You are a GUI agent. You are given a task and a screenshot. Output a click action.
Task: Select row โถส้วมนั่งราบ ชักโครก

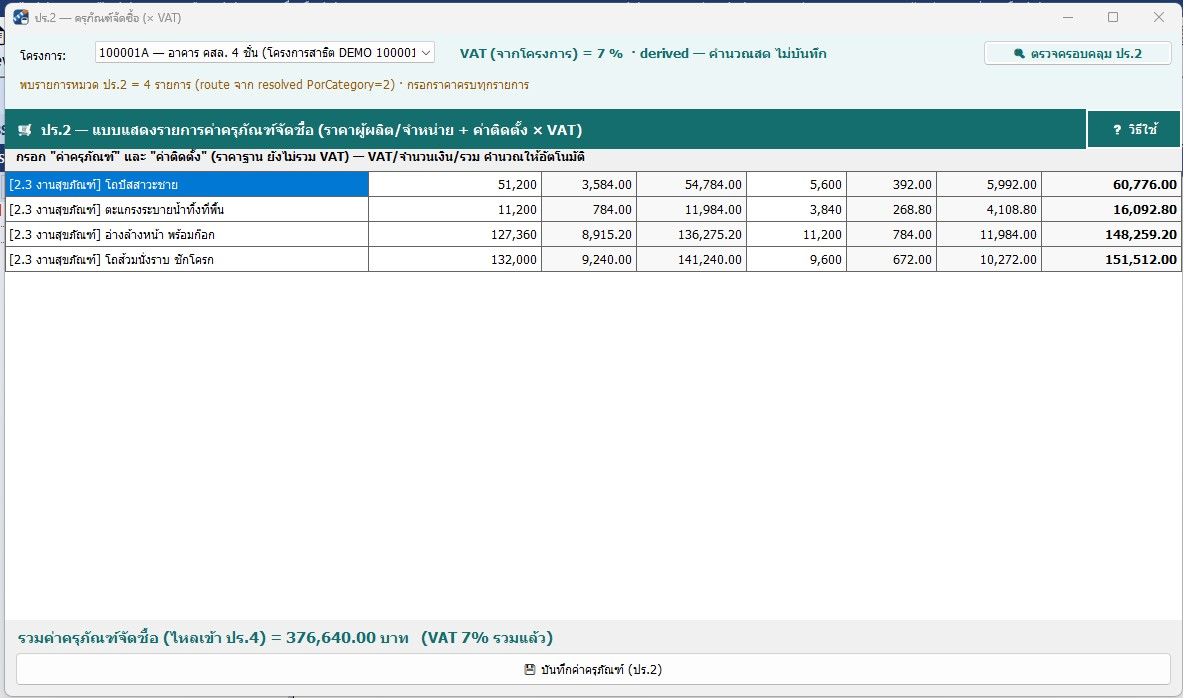(x=187, y=259)
